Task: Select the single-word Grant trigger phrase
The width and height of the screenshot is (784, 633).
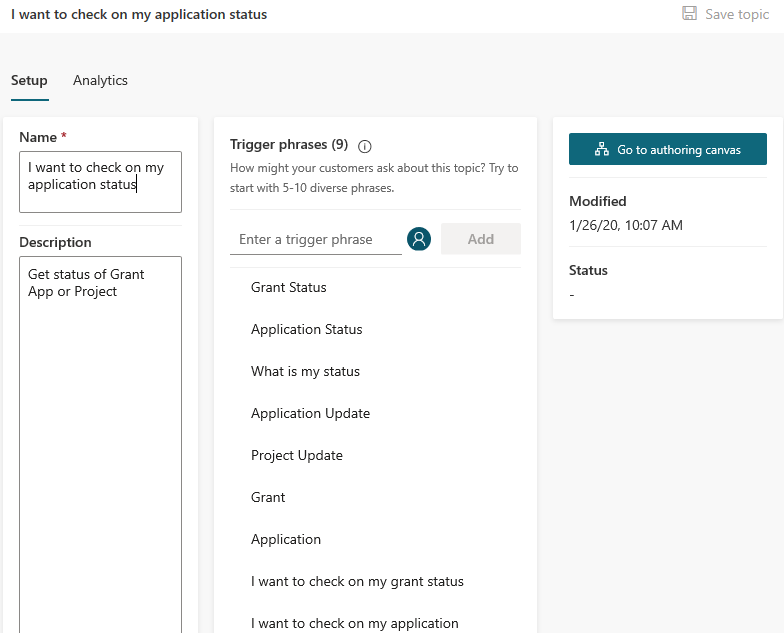Action: [x=268, y=498]
